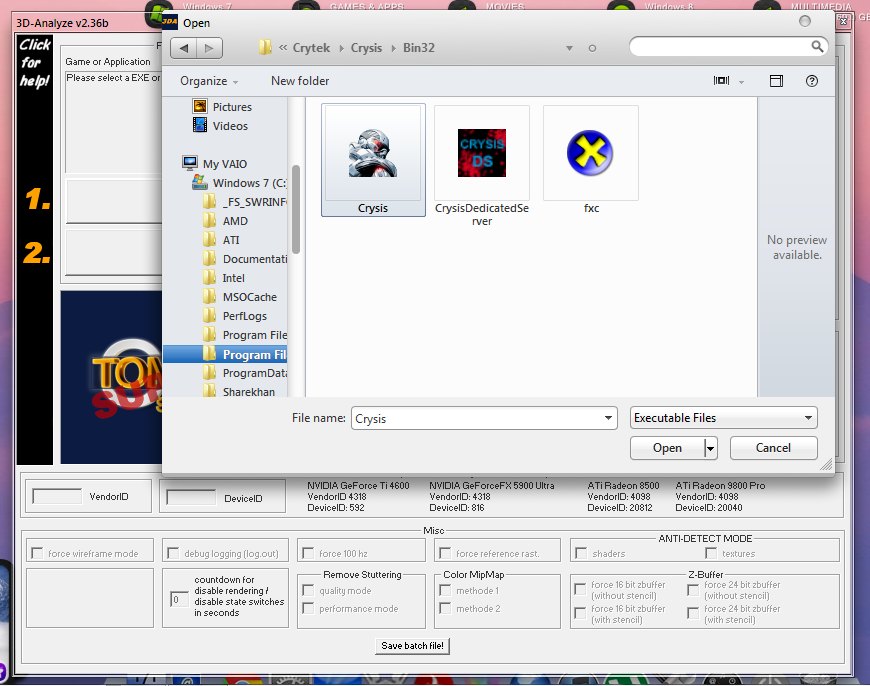This screenshot has height=686, width=870.
Task: Enable force 100 hz checkbox
Action: coord(308,553)
